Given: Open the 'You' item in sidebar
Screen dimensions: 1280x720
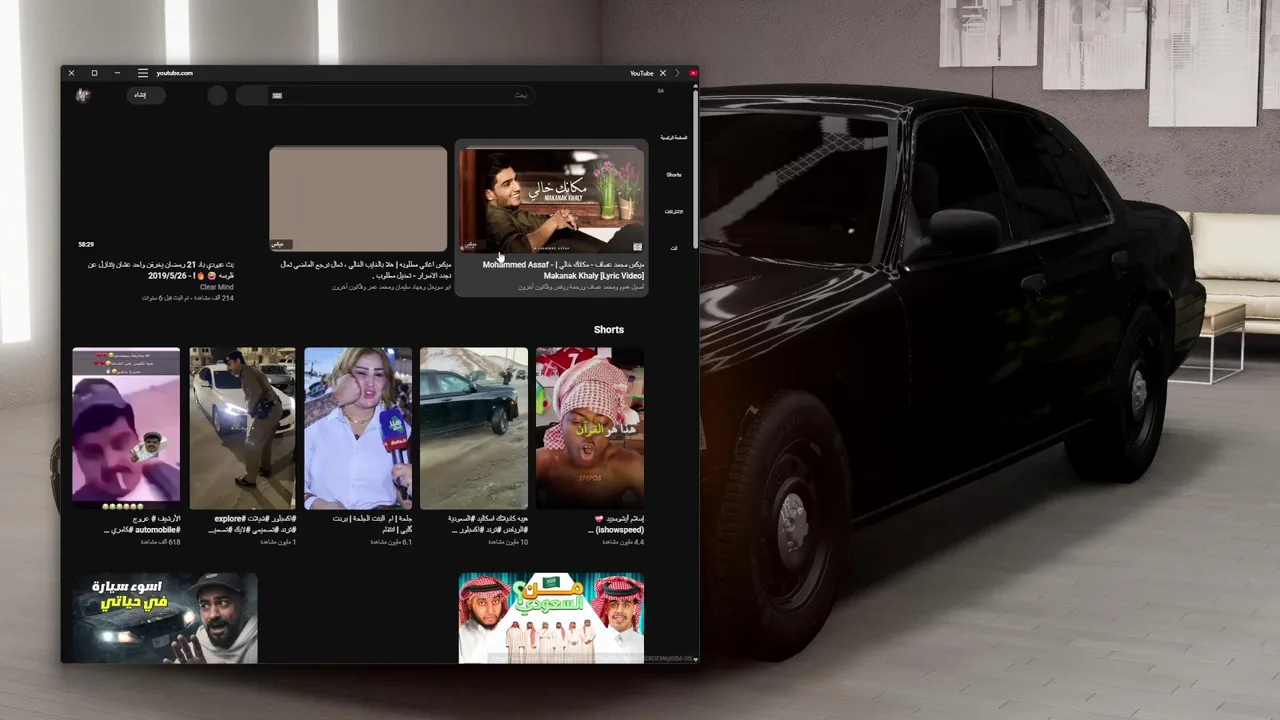Looking at the screenshot, I should coord(674,248).
